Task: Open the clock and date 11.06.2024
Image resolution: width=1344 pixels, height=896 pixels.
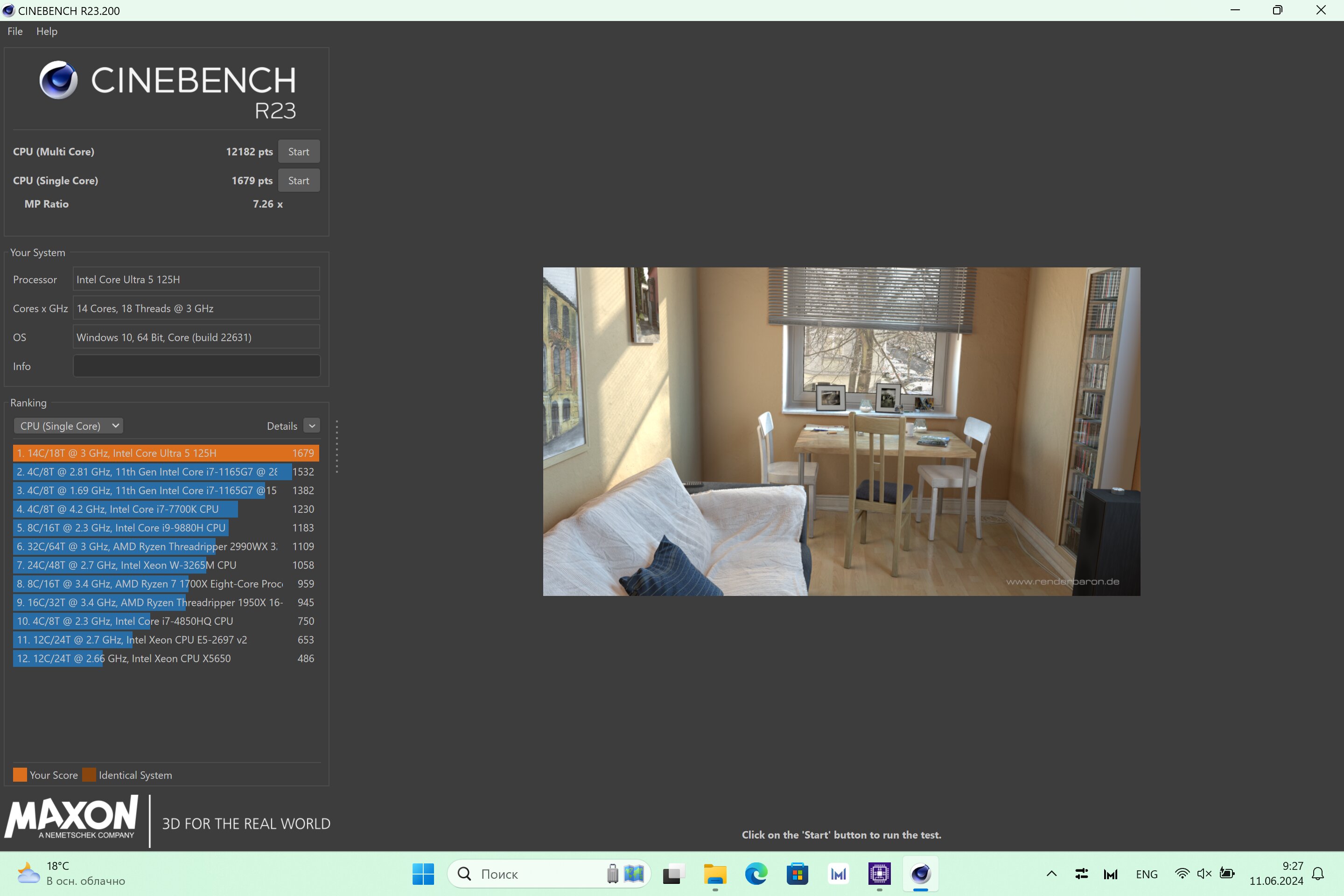Action: pos(1276,874)
